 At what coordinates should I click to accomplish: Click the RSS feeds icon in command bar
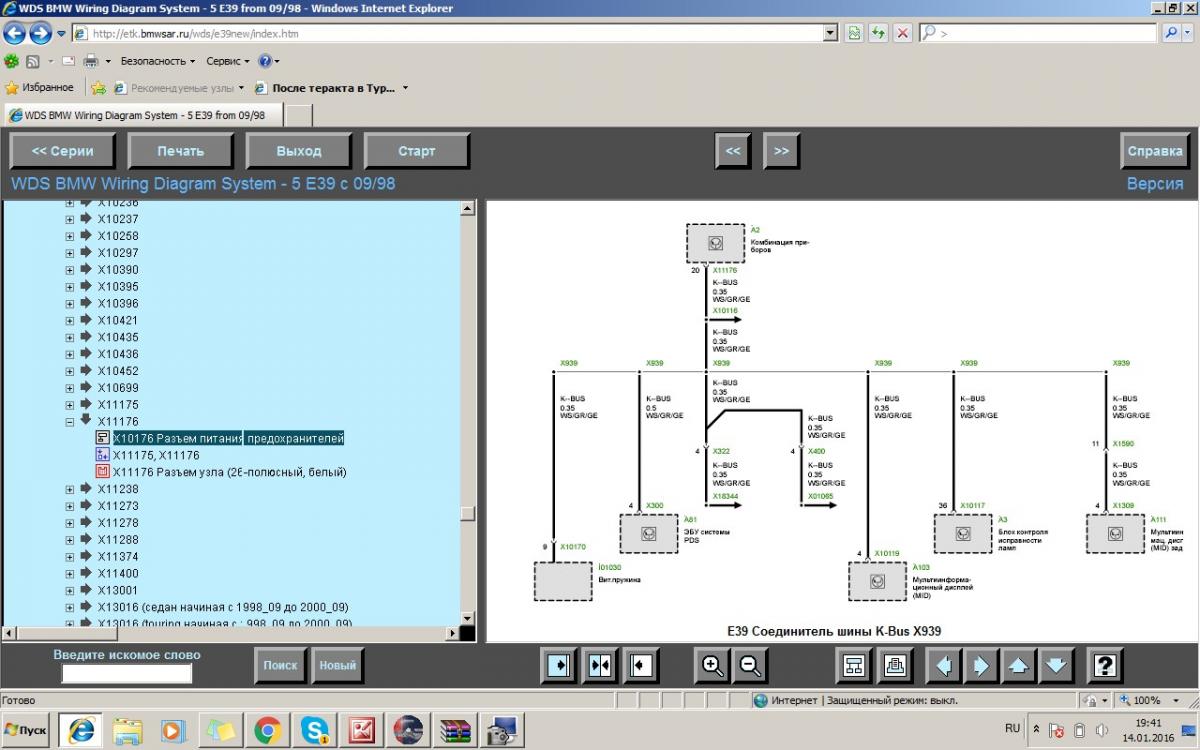tap(33, 61)
